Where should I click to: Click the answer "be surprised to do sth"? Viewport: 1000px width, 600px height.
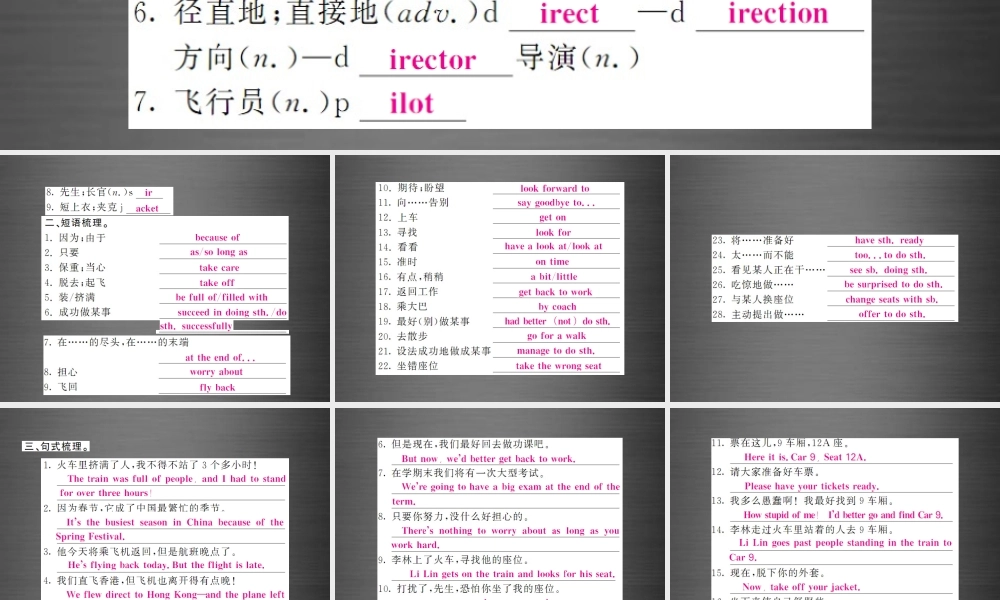click(x=892, y=283)
